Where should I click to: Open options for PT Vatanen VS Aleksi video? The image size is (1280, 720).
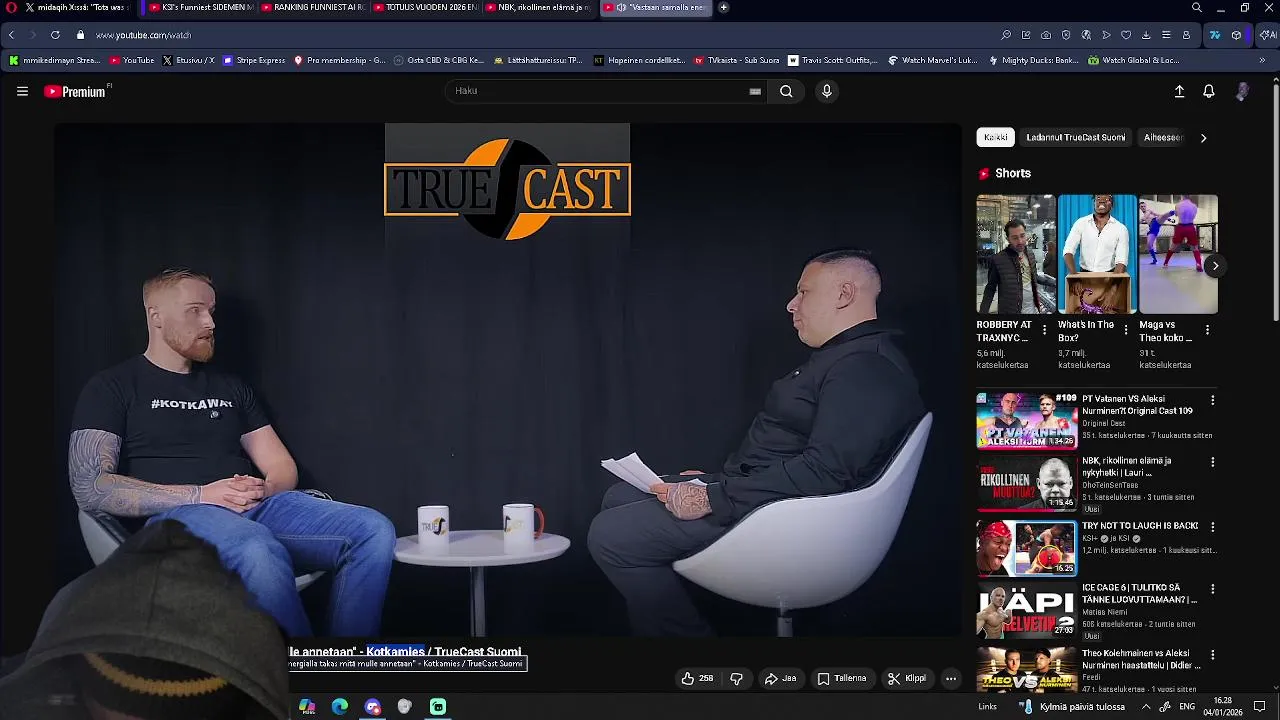1212,400
